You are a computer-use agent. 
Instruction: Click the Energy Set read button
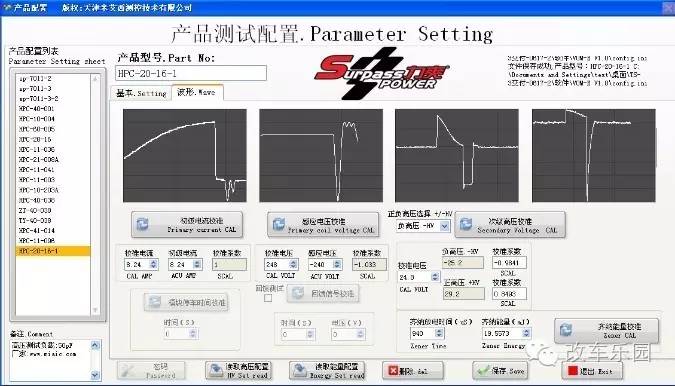328,371
